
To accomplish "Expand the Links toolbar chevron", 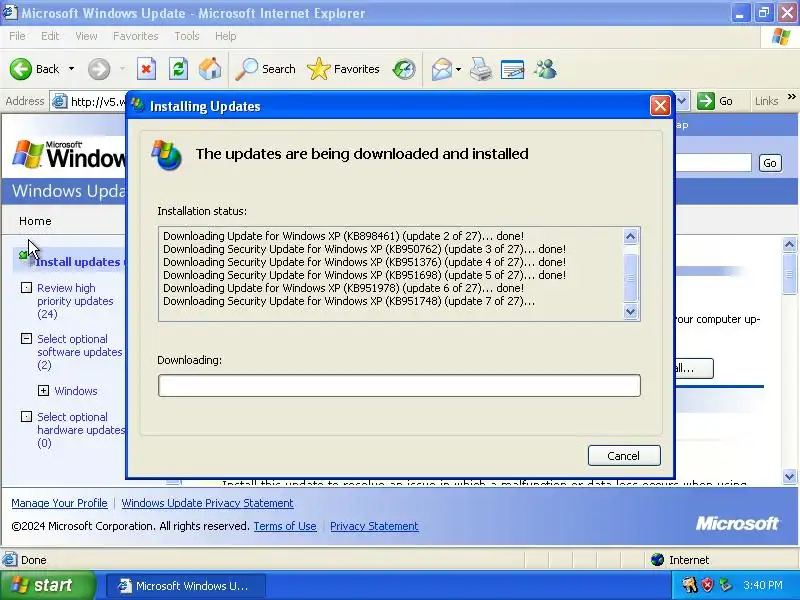I will coord(791,96).
